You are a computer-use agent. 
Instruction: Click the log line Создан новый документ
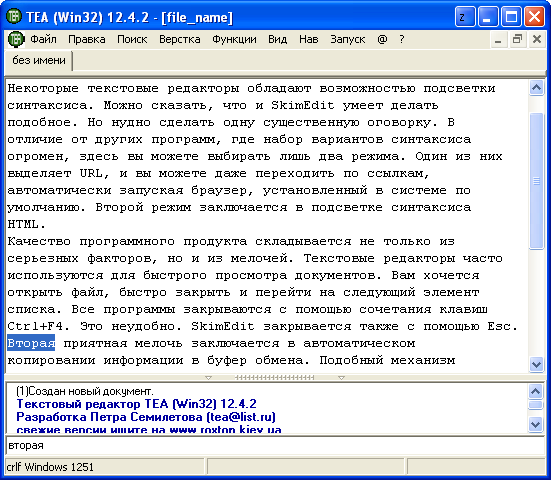point(85,391)
